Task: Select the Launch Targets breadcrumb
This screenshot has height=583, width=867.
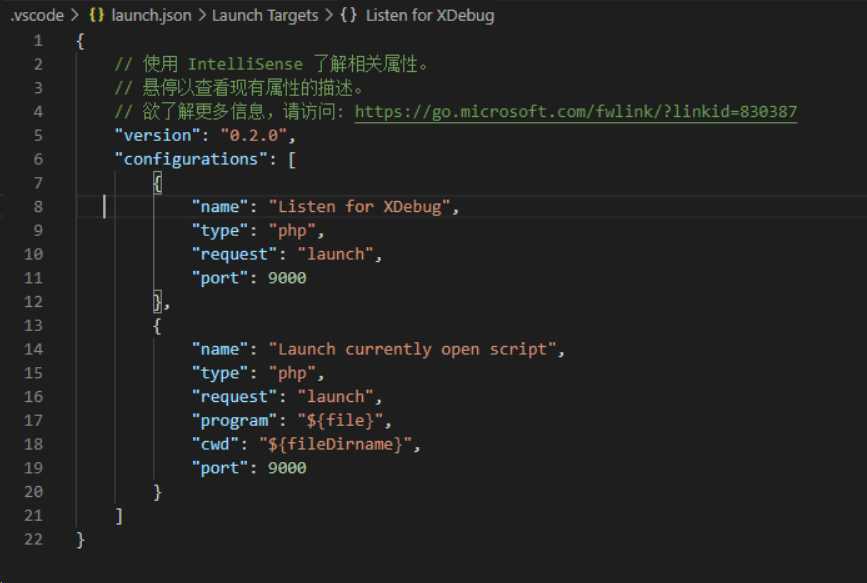Action: (265, 15)
